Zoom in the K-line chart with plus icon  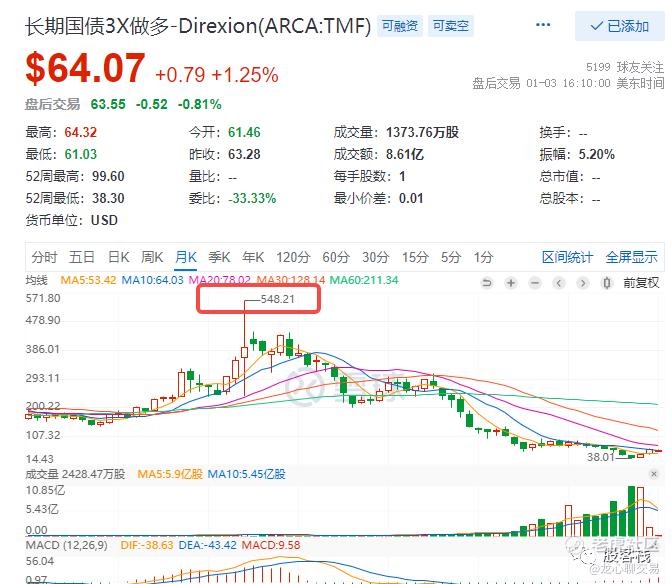click(x=511, y=283)
